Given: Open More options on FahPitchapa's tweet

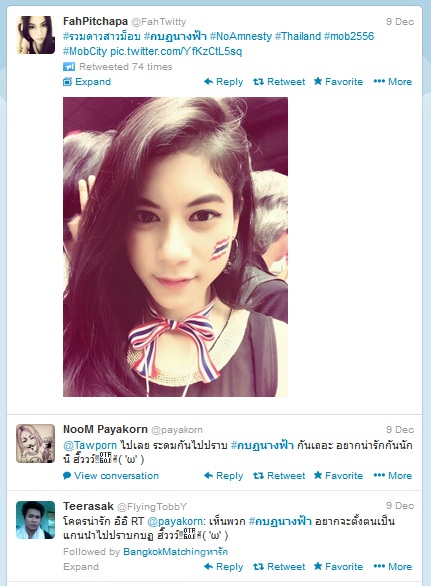Looking at the screenshot, I should (393, 81).
